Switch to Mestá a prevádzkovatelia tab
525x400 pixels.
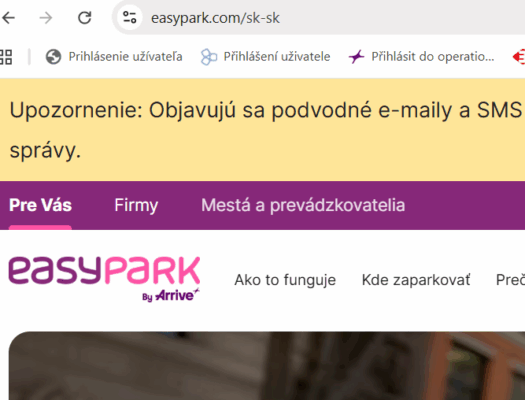(x=303, y=205)
